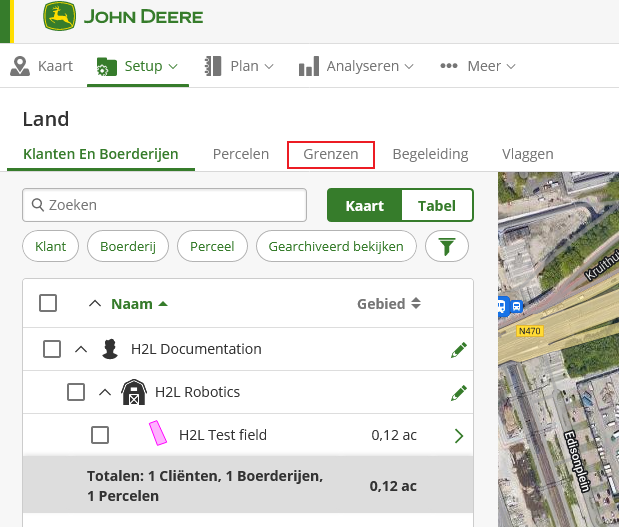Click the Zoeken search field
Screen dimensions: 619x527
click(x=165, y=205)
